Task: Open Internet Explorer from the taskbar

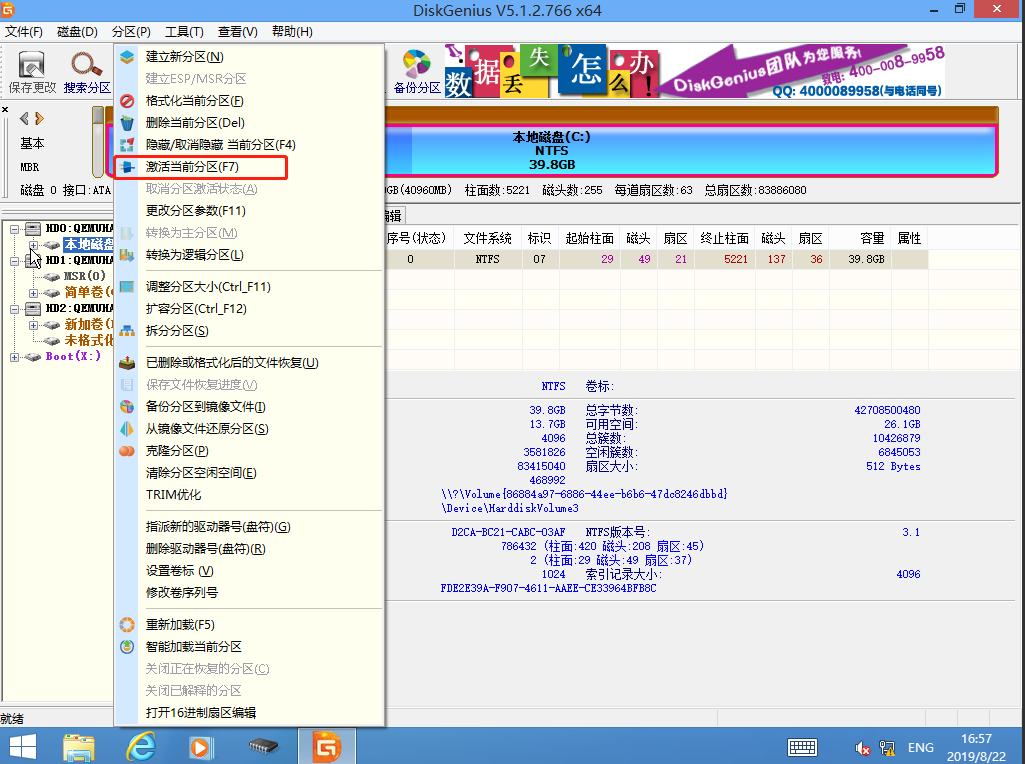Action: point(141,746)
